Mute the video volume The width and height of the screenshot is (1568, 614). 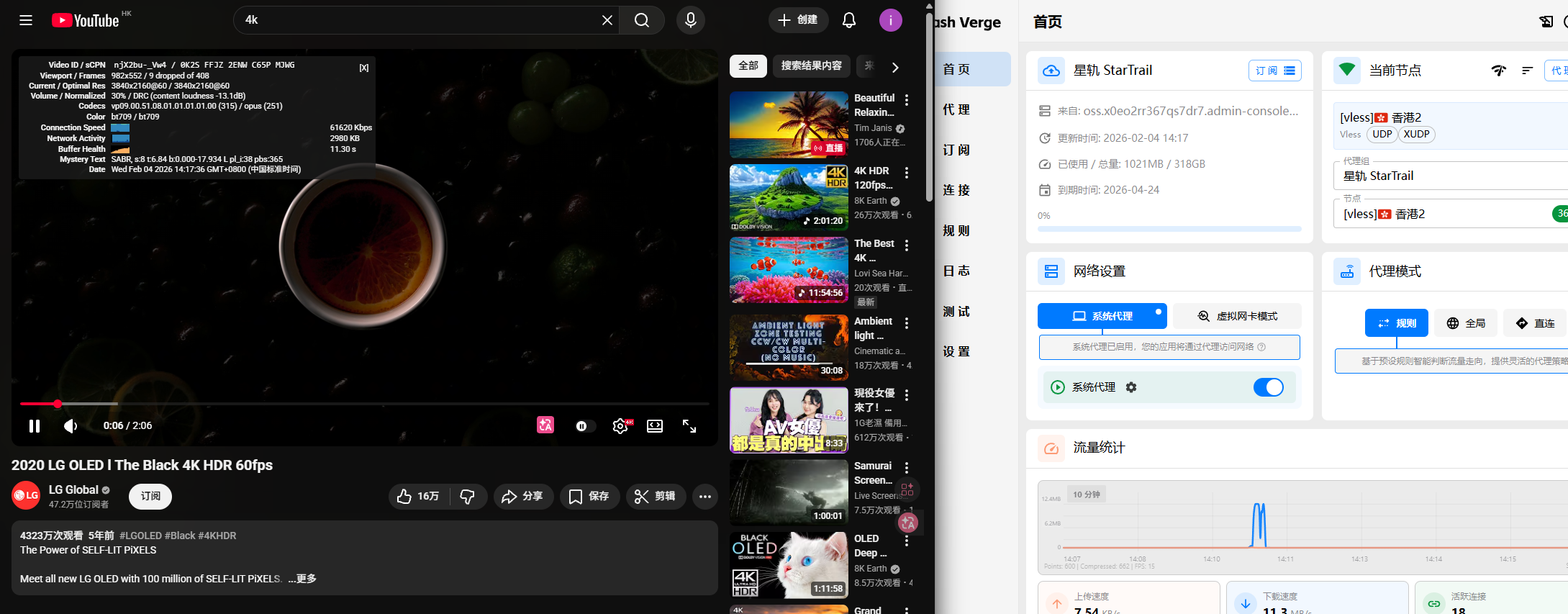(x=71, y=426)
